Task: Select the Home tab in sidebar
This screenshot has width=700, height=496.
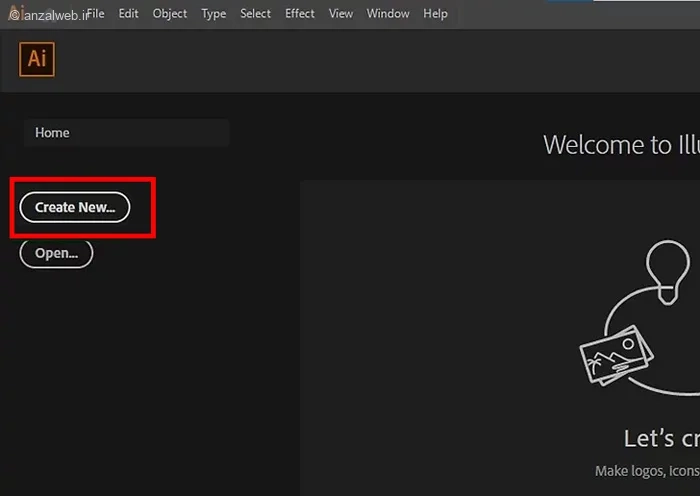Action: (126, 133)
